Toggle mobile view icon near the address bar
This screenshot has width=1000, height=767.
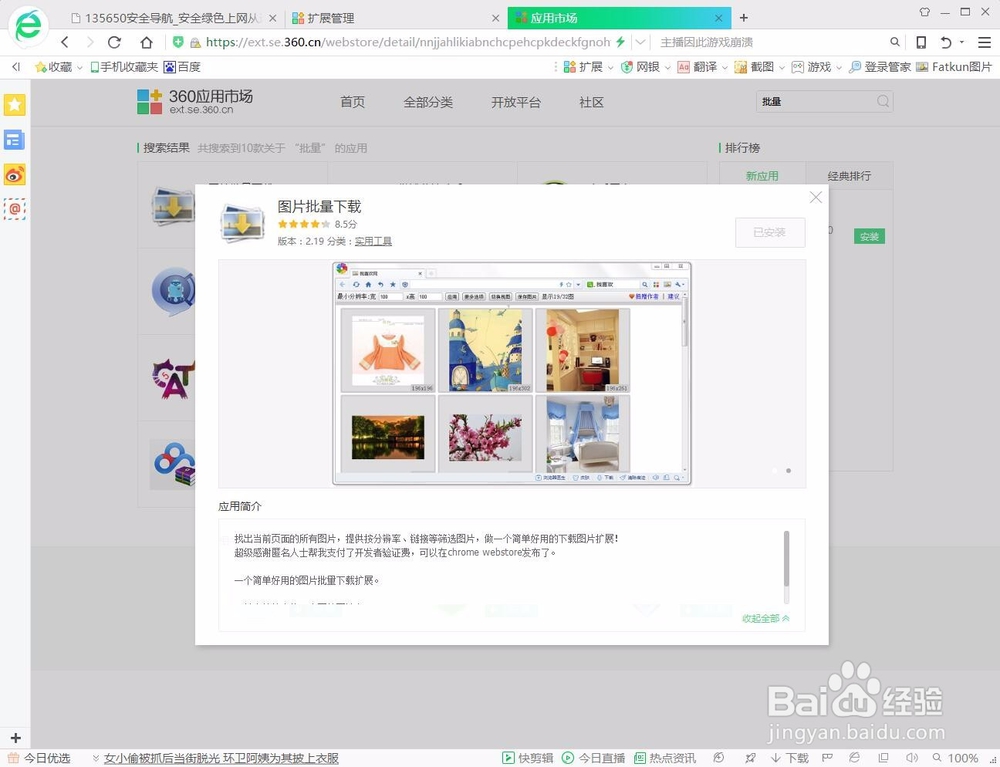[921, 42]
